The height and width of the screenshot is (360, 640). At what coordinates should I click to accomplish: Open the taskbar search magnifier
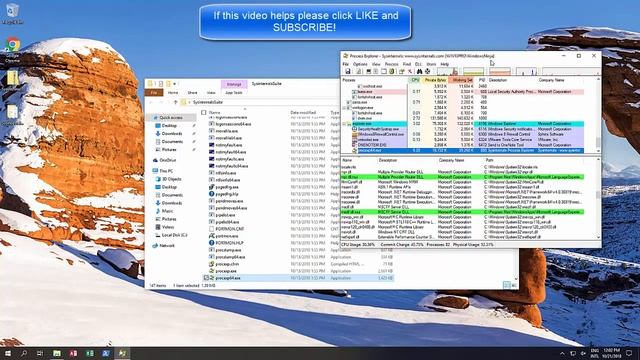tap(24, 353)
